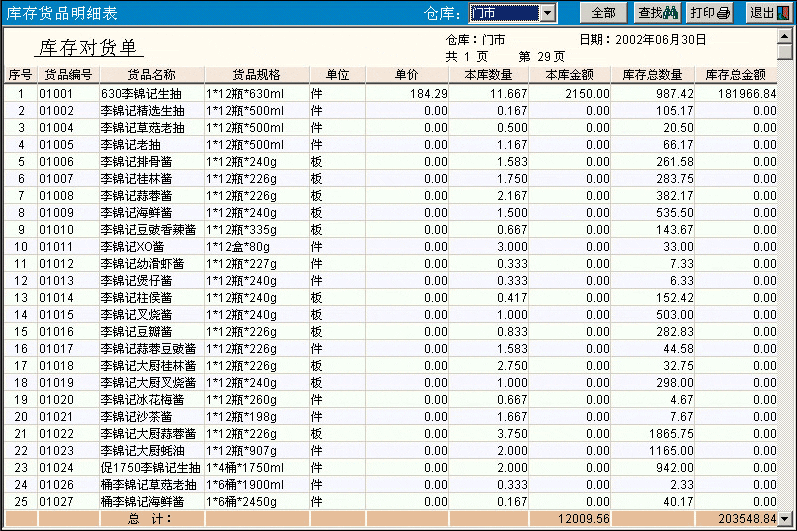The width and height of the screenshot is (797, 531).
Task: Select the 李锦记大厨蒜蓉酱 product name
Action: pos(148,434)
